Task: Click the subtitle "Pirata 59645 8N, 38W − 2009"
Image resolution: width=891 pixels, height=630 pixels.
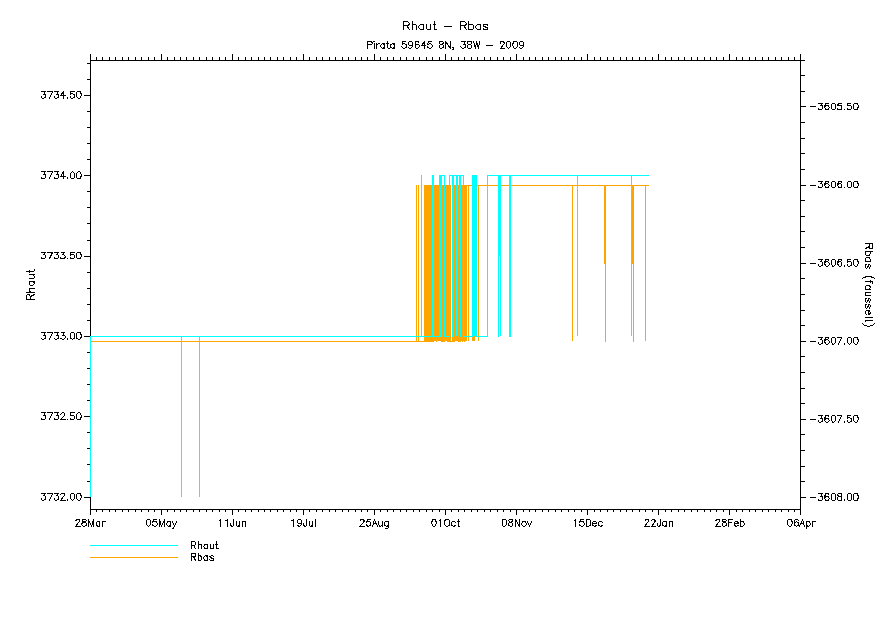Action: pos(445,45)
